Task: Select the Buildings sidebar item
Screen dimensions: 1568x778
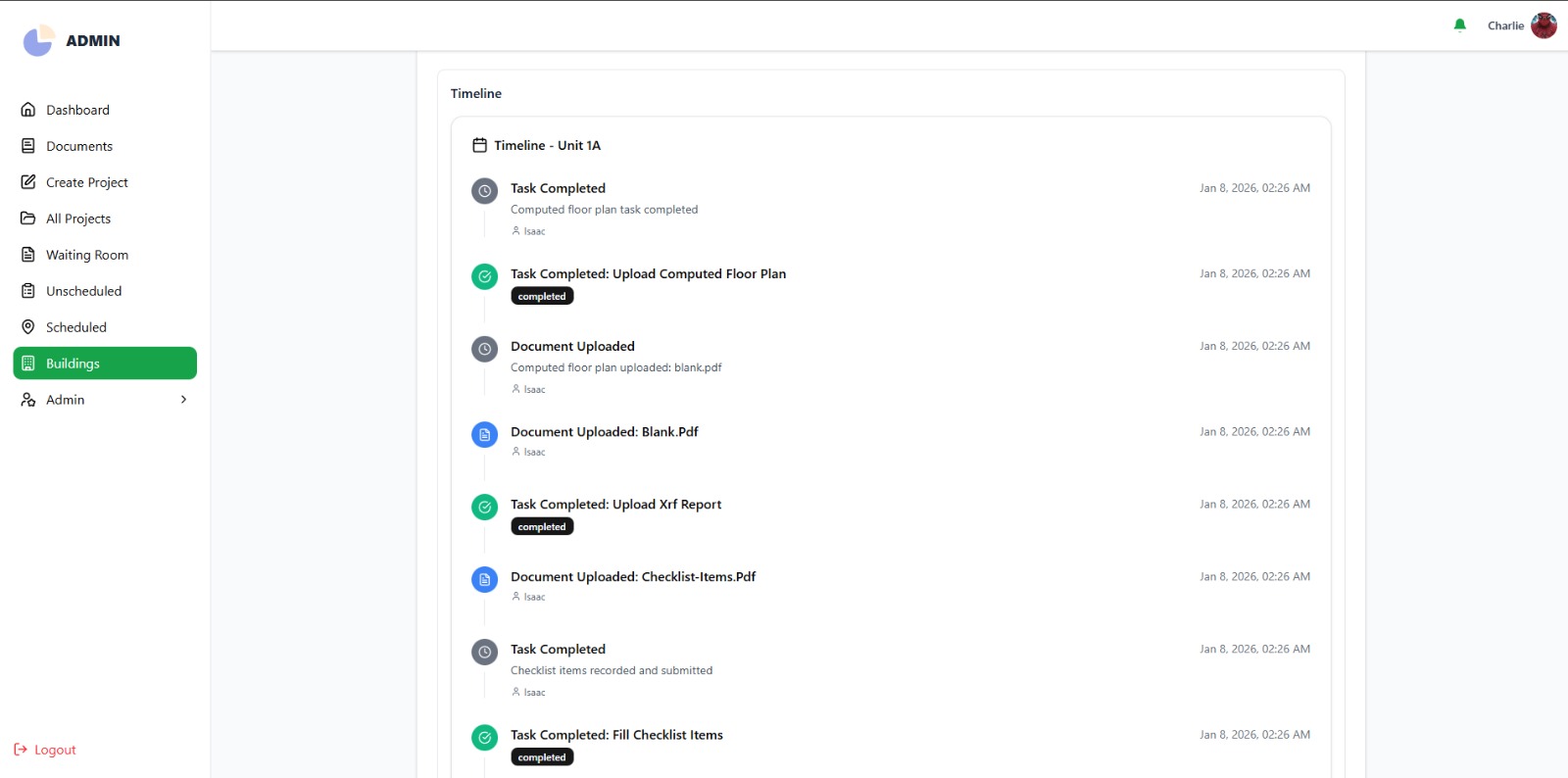Action: [x=105, y=364]
